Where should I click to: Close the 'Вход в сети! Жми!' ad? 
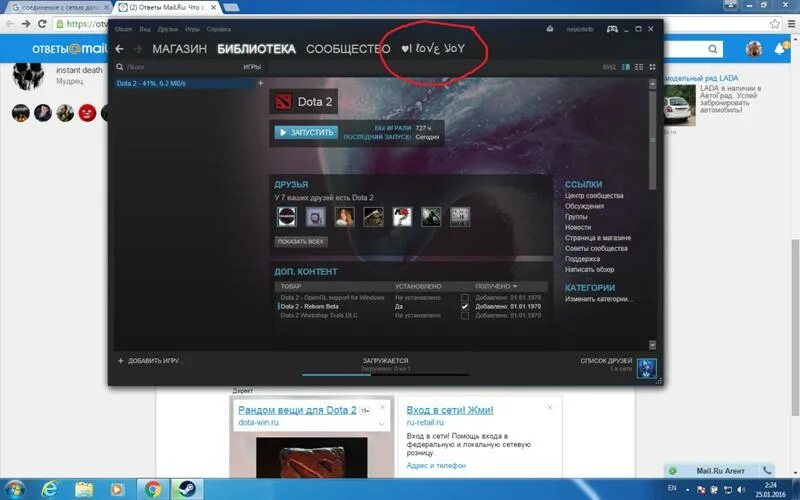[550, 407]
